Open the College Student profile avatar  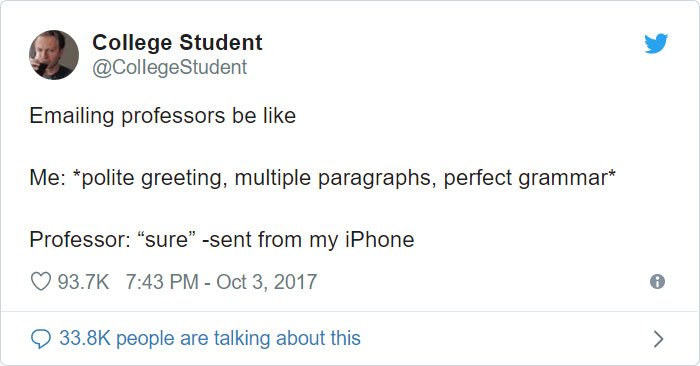(54, 55)
